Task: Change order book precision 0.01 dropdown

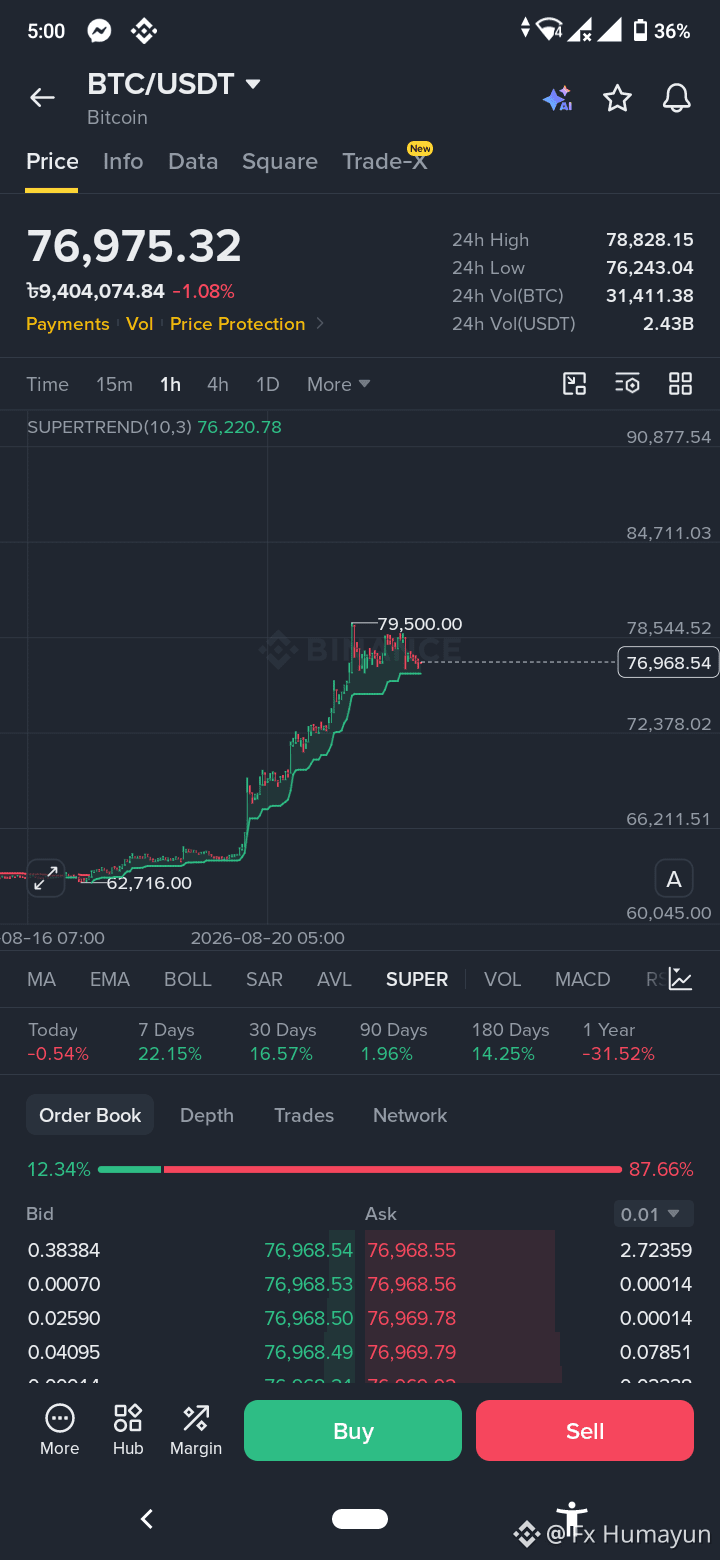Action: point(653,1214)
